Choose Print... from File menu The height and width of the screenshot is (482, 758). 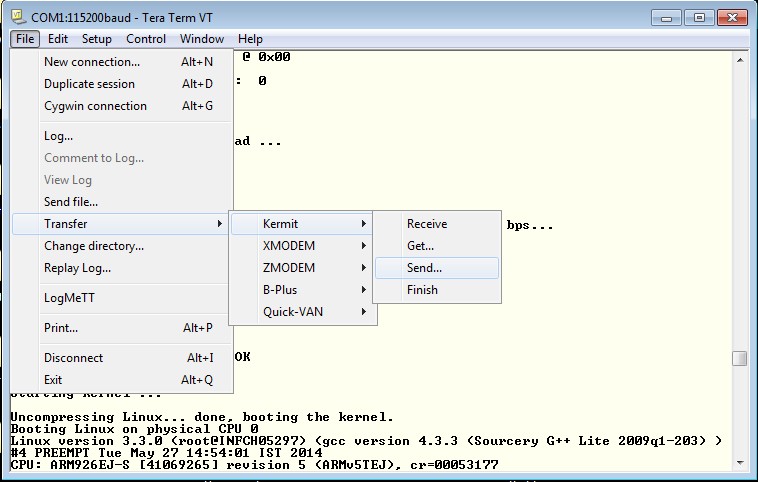pyautogui.click(x=122, y=328)
